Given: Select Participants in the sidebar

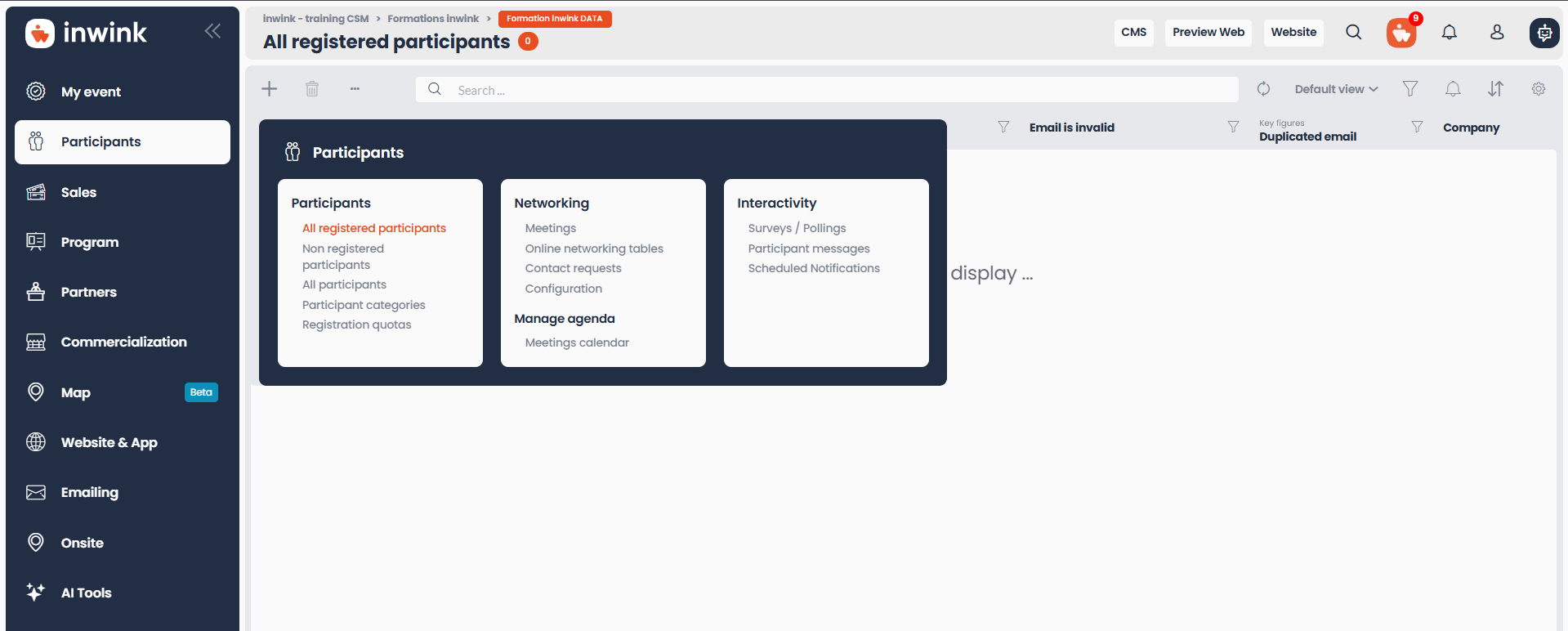Looking at the screenshot, I should click(123, 142).
